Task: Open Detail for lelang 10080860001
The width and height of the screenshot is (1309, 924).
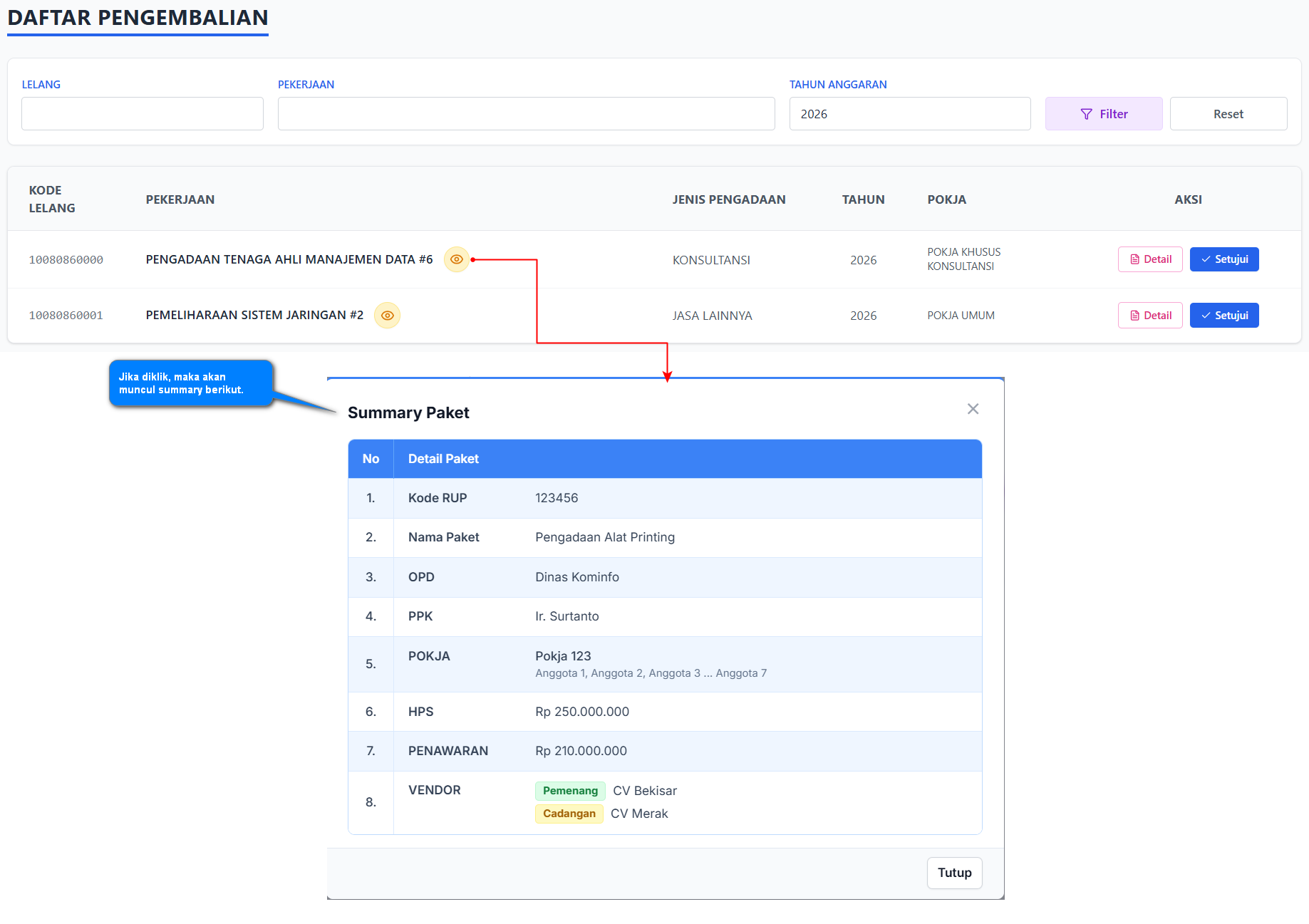Action: point(1149,316)
